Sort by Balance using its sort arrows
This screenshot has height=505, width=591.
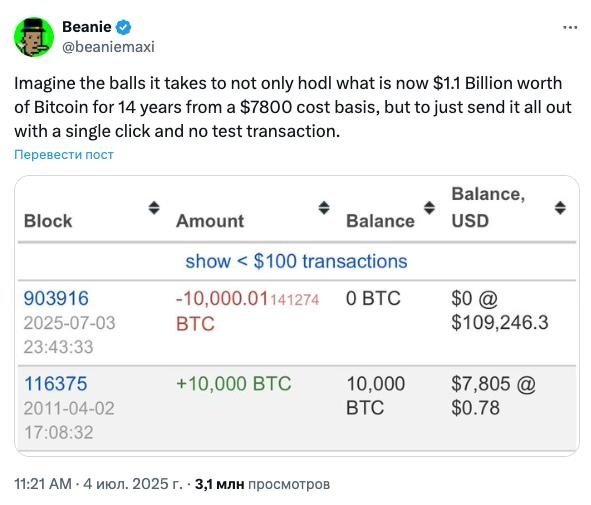tap(429, 208)
